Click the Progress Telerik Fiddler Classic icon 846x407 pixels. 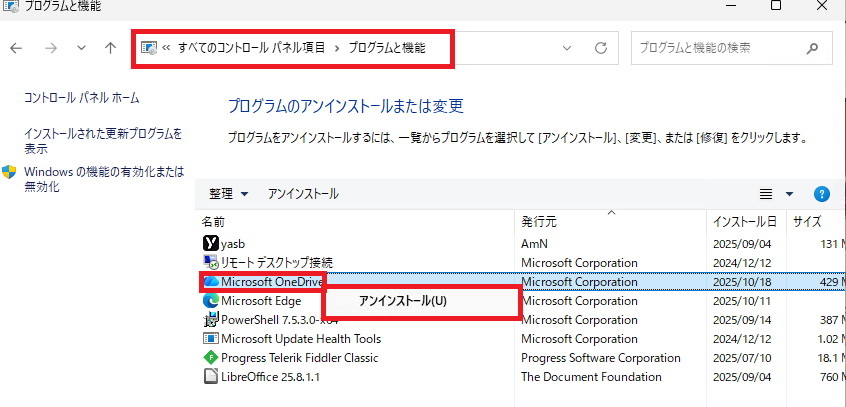coord(210,358)
